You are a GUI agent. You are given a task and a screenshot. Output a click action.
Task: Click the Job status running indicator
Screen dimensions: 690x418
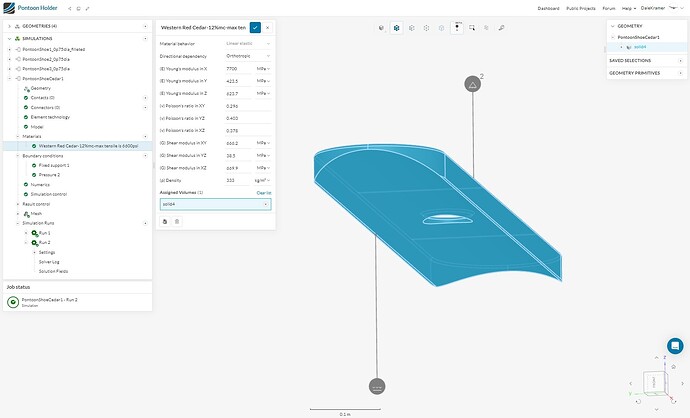(x=13, y=302)
